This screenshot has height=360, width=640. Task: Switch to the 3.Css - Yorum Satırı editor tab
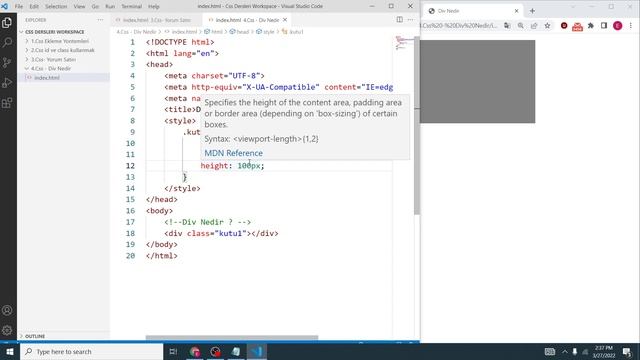point(156,20)
